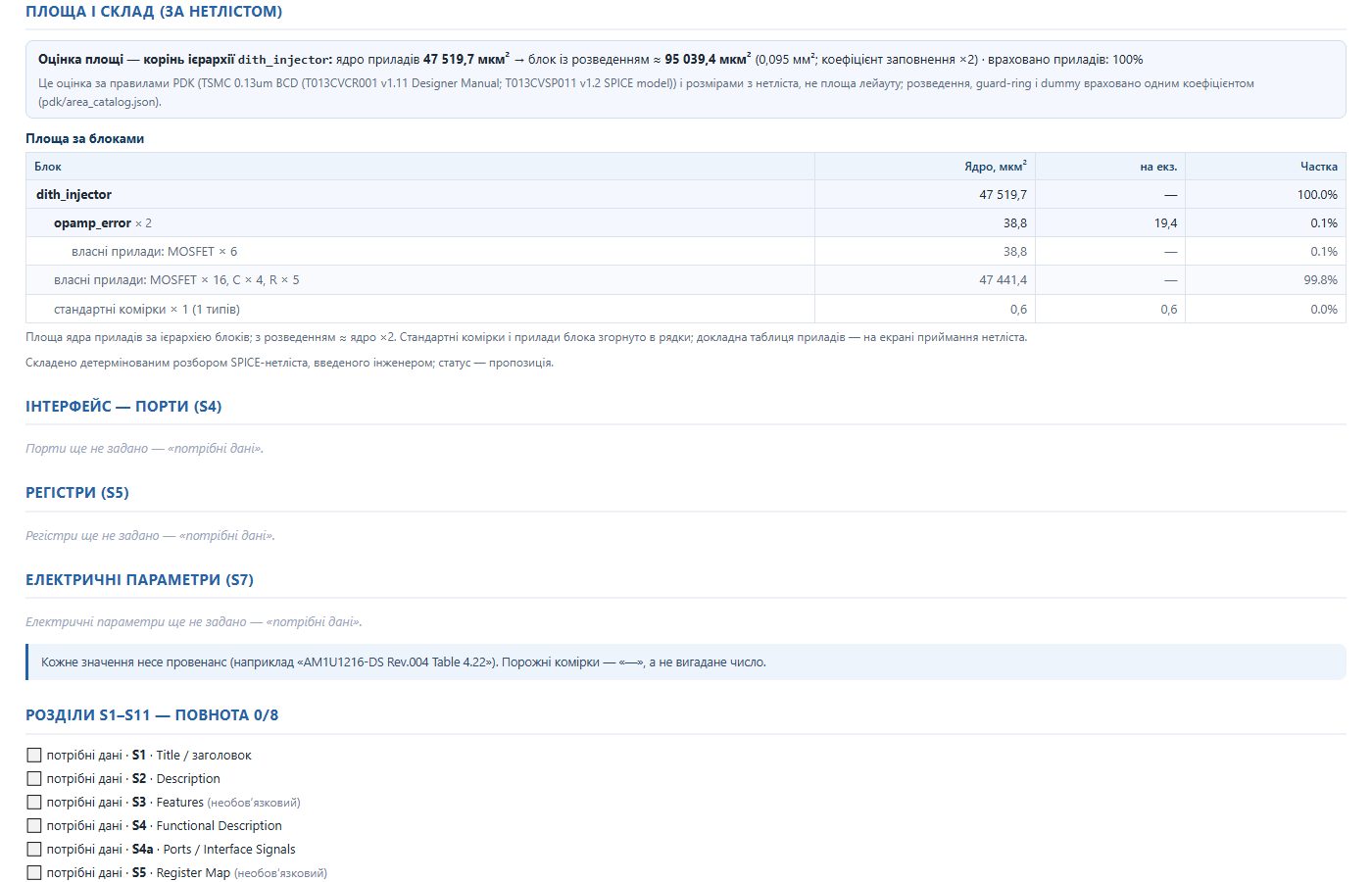The height and width of the screenshot is (882, 1372).
Task: Click the 'стандартні комірки × 1 (1 типів)' row
Action: (685, 309)
